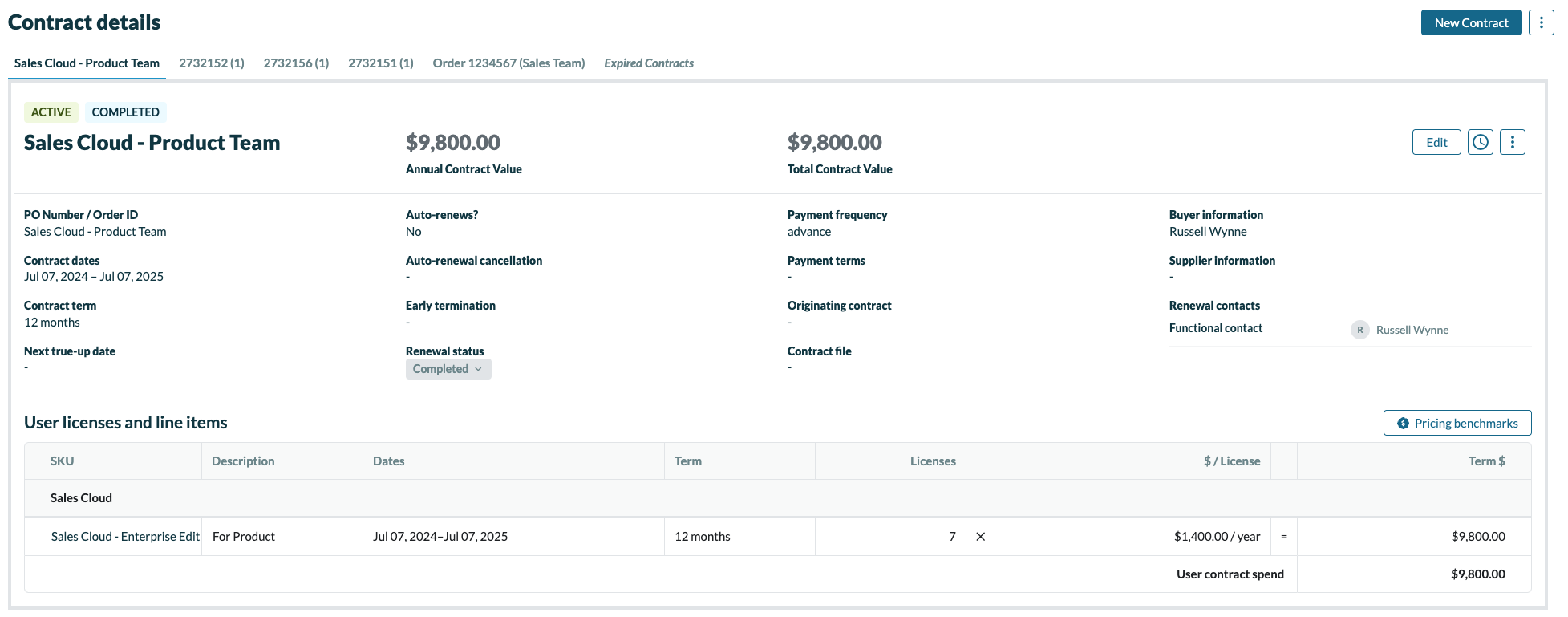Image resolution: width=1568 pixels, height=617 pixels.
Task: Click the Pricing benchmarks dollar icon
Action: 1403,424
